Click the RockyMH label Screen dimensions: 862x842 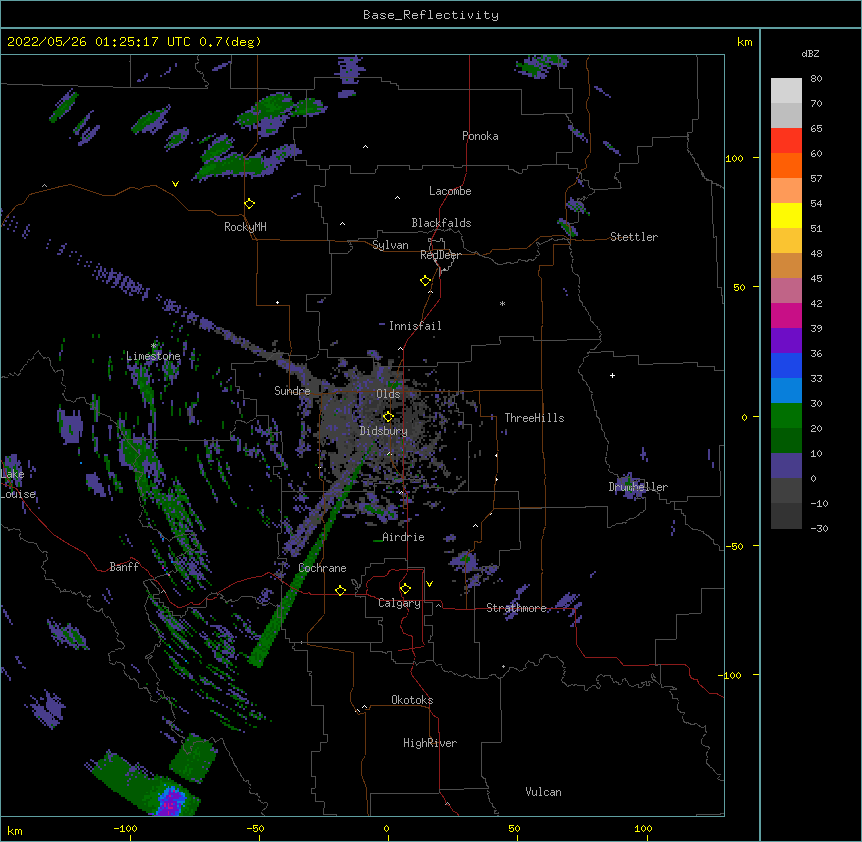tap(245, 227)
